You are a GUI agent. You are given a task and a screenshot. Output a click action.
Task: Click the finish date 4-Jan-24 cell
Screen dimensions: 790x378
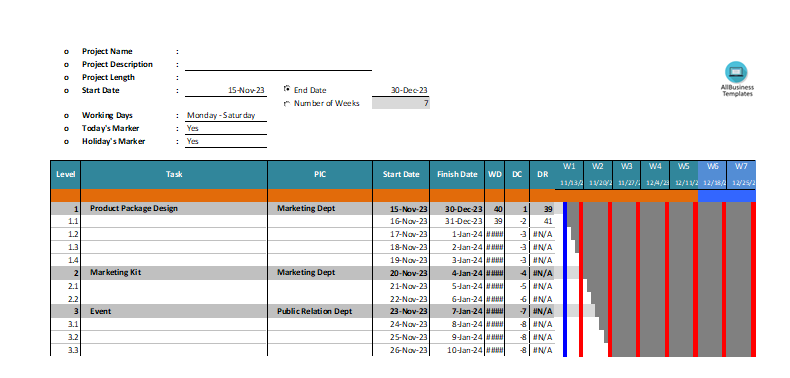pyautogui.click(x=457, y=273)
